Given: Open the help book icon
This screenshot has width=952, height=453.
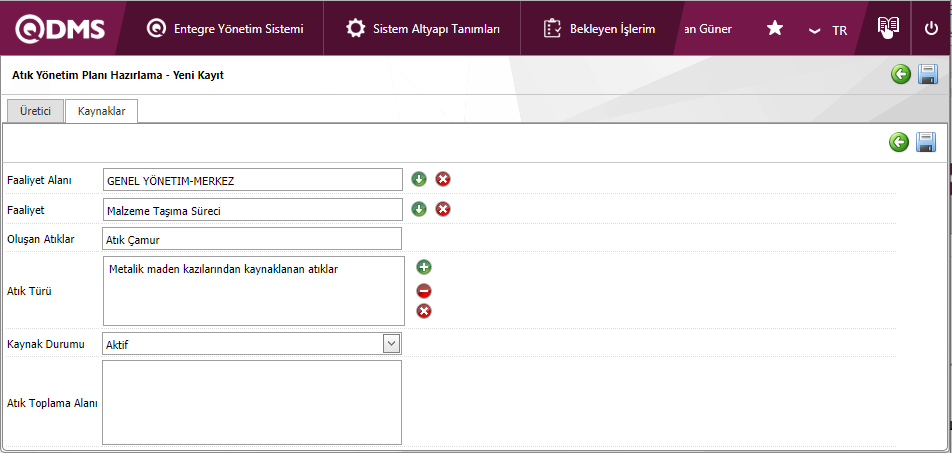Looking at the screenshot, I should [888, 27].
